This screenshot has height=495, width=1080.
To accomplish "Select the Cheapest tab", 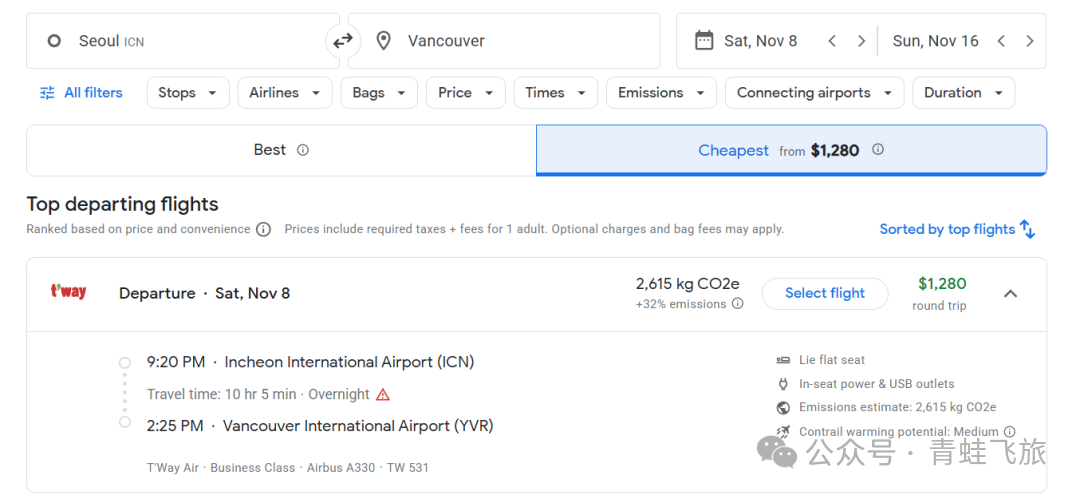I will coord(790,150).
